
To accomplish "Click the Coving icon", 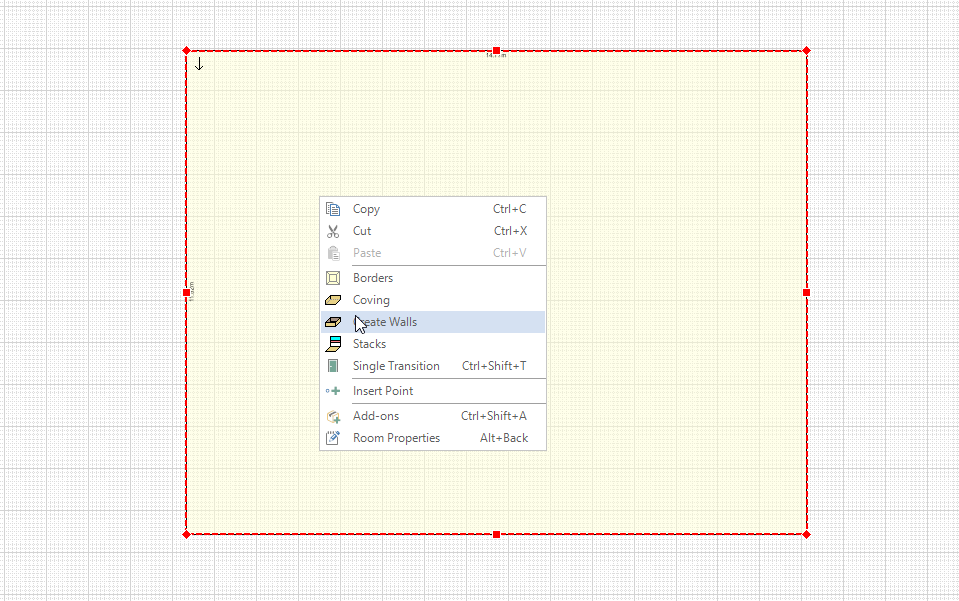I will (x=333, y=300).
